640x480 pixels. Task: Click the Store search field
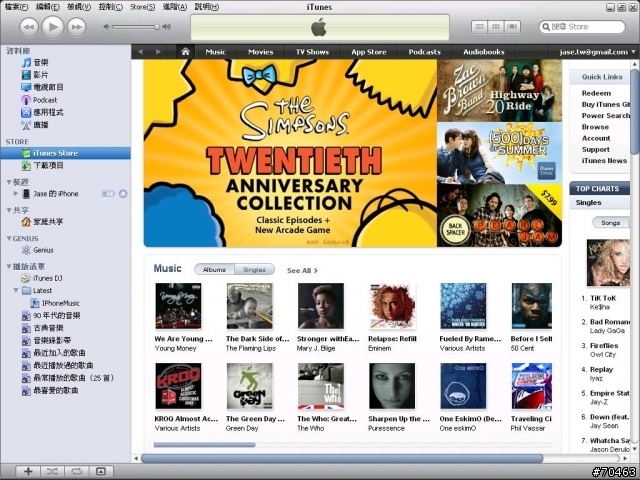pos(582,27)
